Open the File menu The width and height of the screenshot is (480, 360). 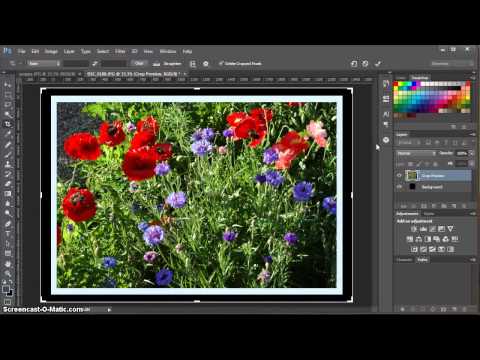tap(22, 51)
